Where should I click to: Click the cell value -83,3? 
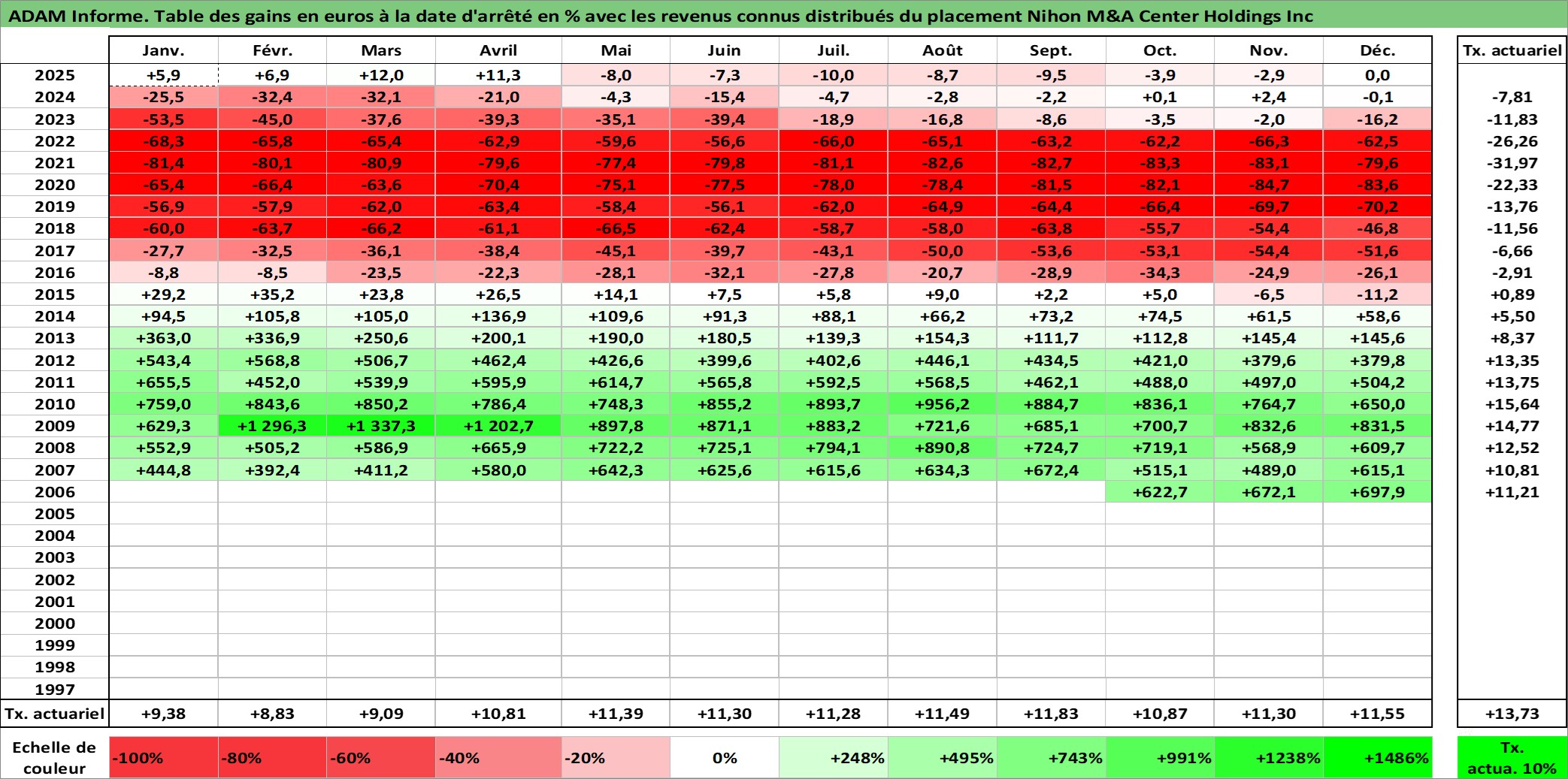click(x=1160, y=163)
